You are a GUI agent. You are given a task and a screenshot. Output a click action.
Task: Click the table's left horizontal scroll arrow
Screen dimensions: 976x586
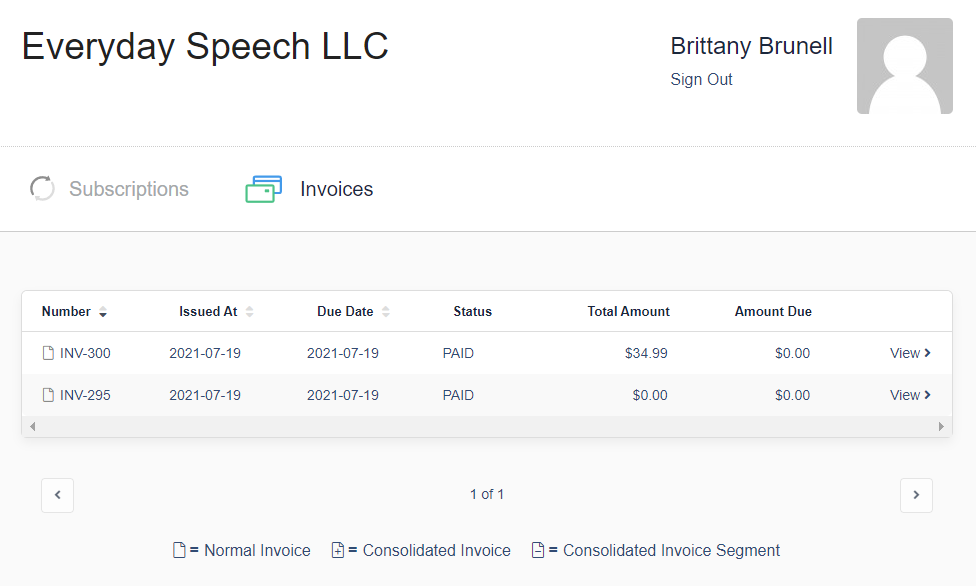[32, 427]
